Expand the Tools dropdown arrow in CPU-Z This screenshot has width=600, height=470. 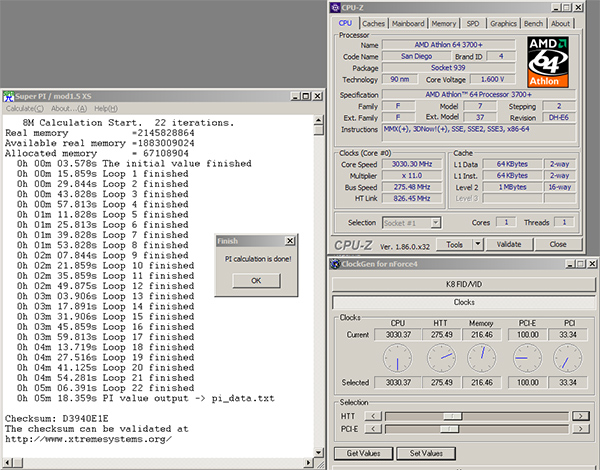(478, 245)
